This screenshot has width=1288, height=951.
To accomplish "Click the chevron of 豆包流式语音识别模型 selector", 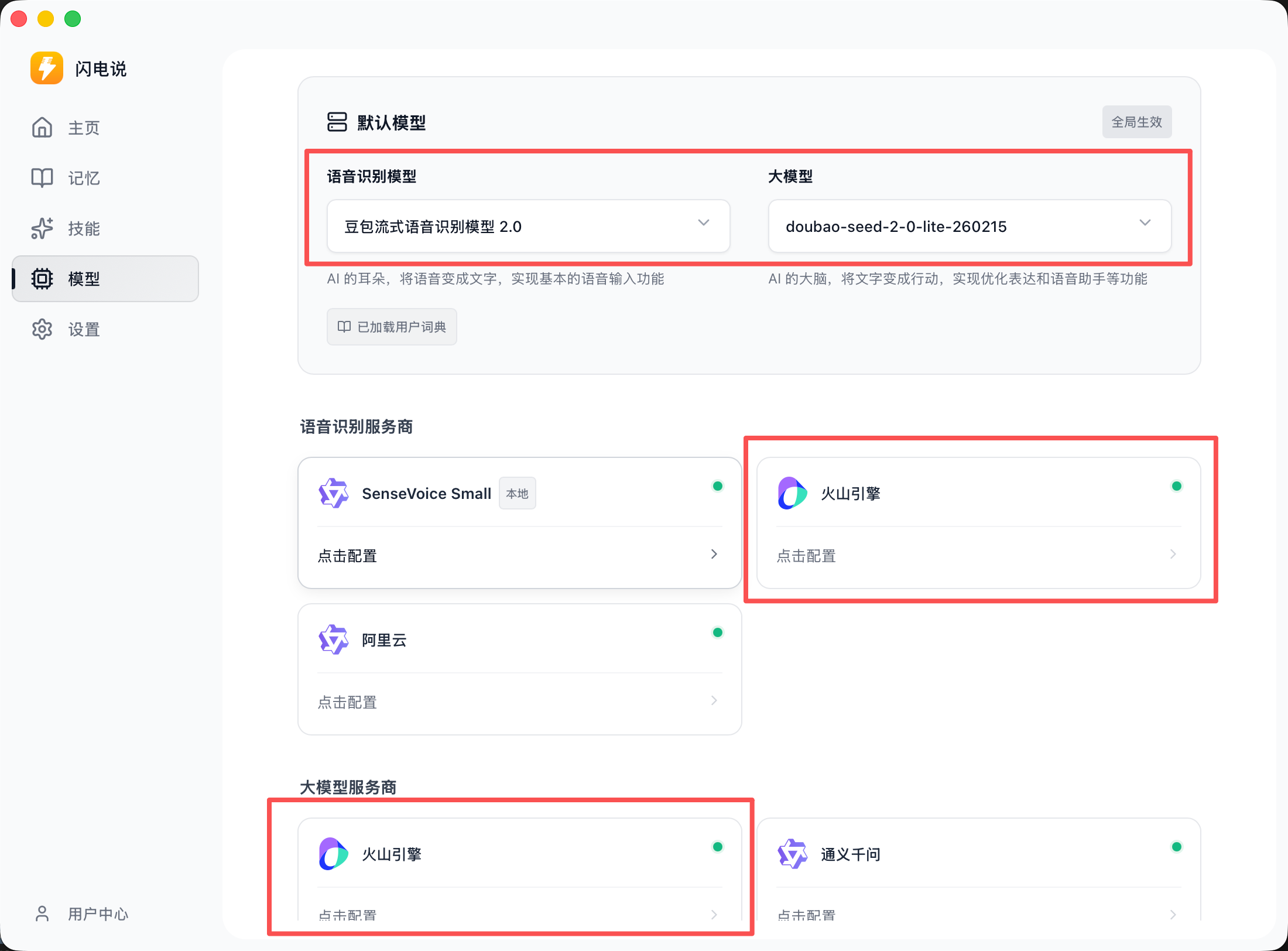I will (704, 223).
